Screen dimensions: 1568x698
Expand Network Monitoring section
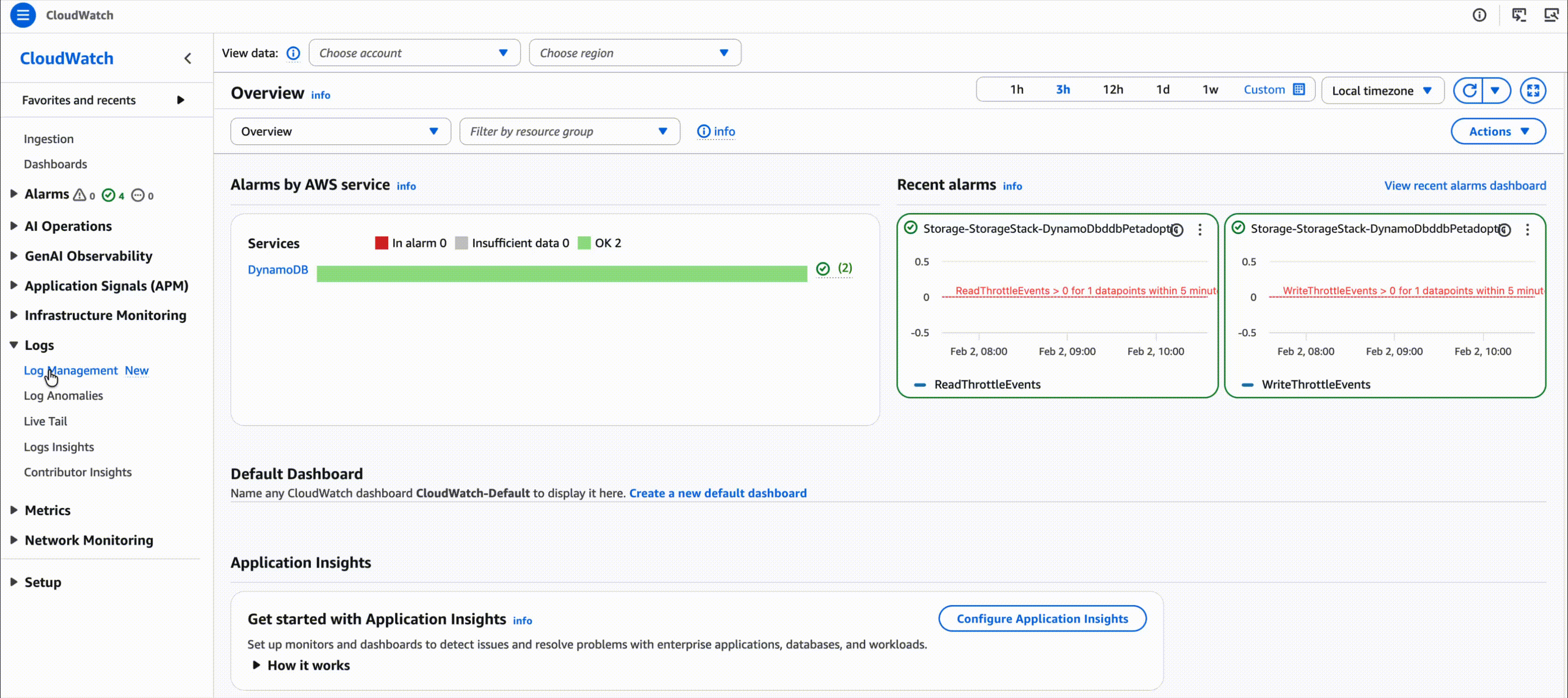14,540
